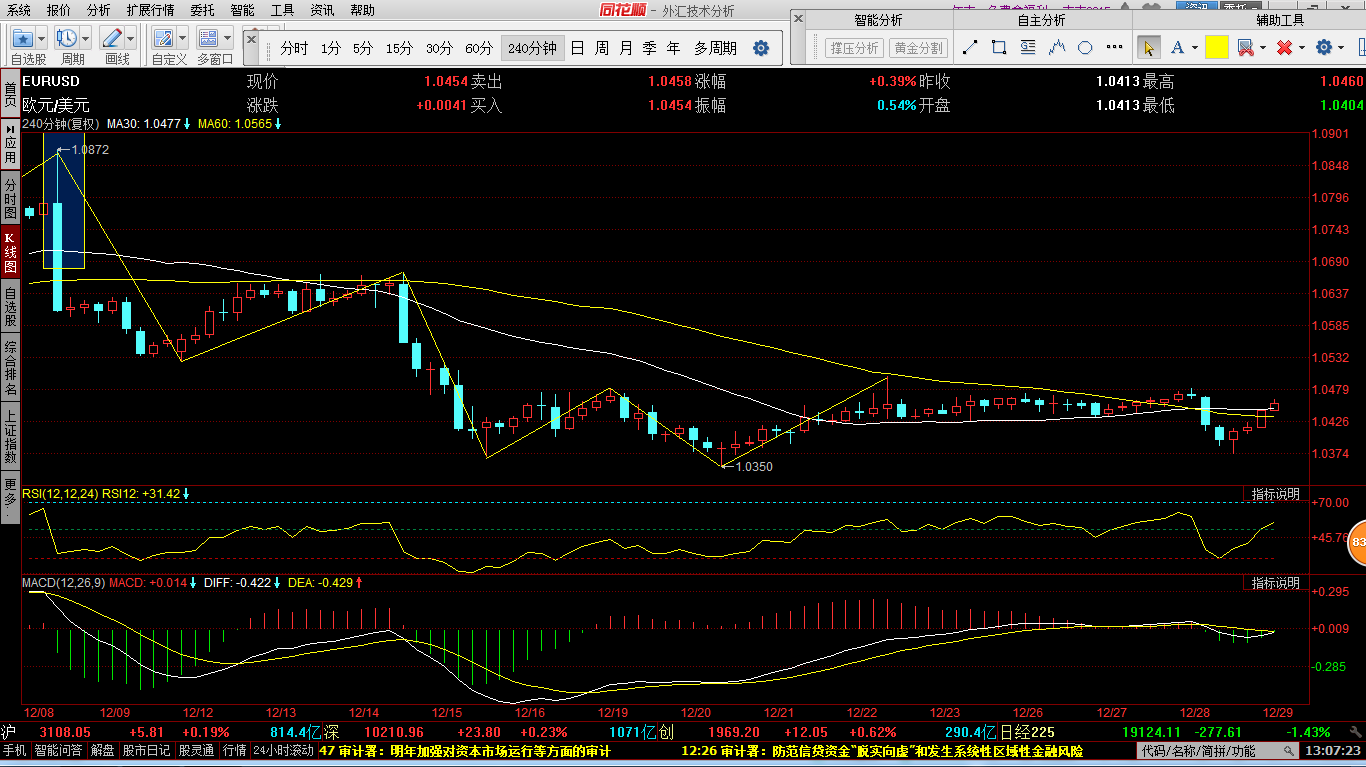Expand the scissors tool dropdown arrow
This screenshot has height=767, width=1366.
tap(1263, 48)
